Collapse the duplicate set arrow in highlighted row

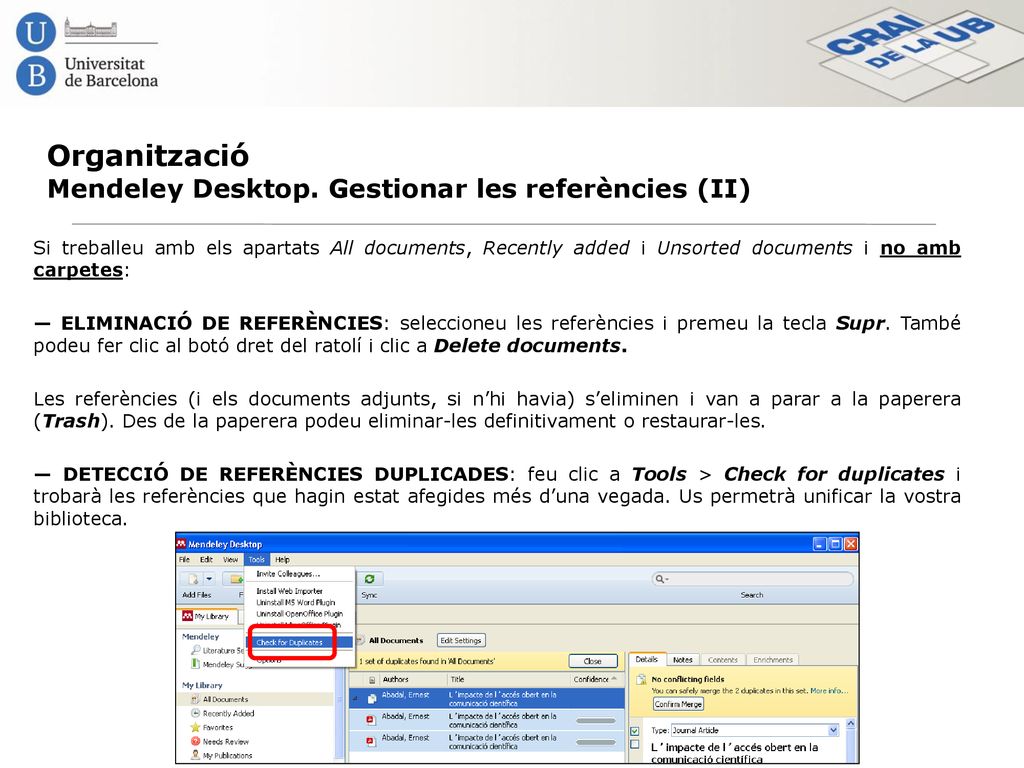click(356, 698)
